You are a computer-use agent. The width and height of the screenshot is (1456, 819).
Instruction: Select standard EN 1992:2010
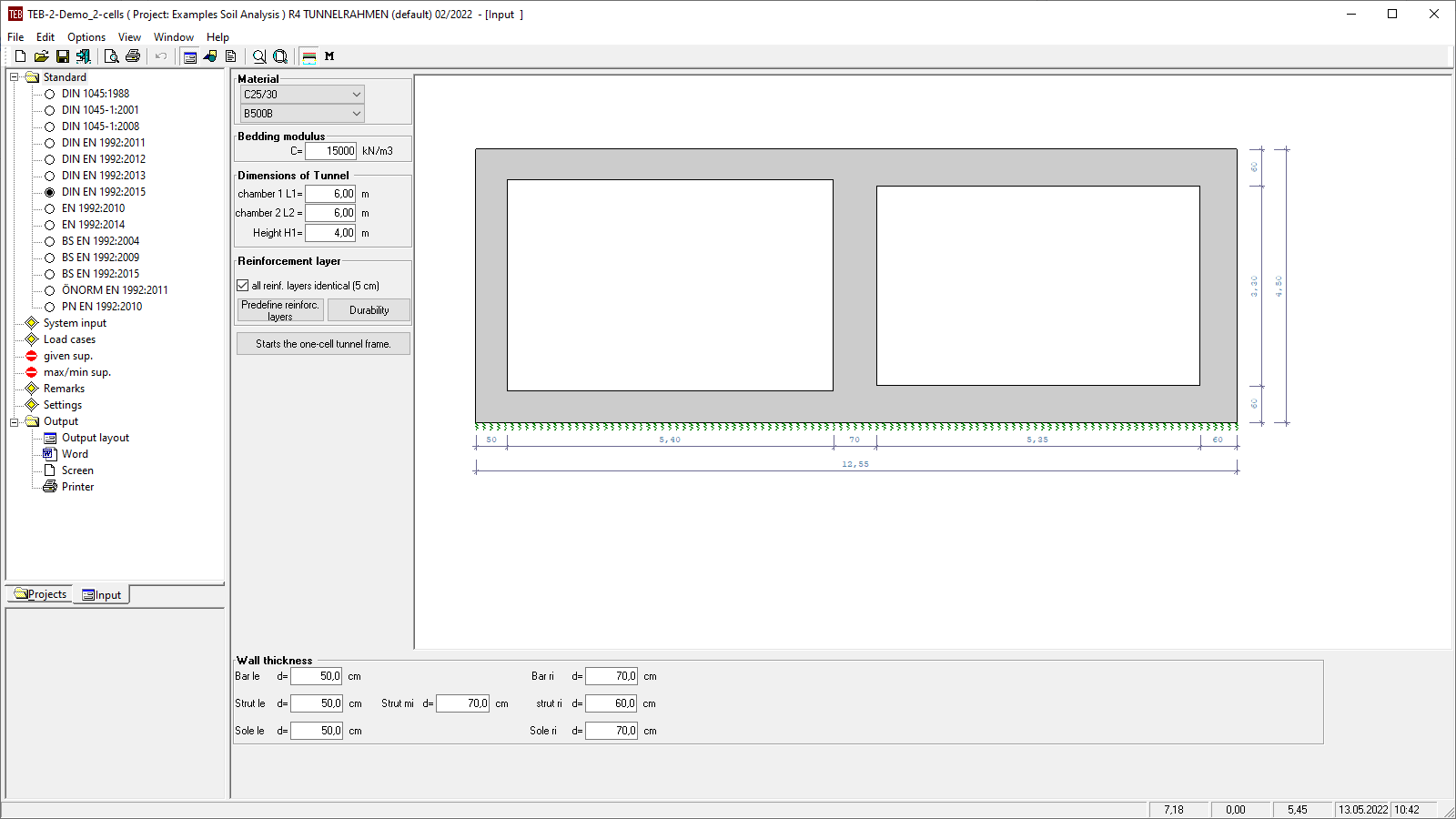50,208
